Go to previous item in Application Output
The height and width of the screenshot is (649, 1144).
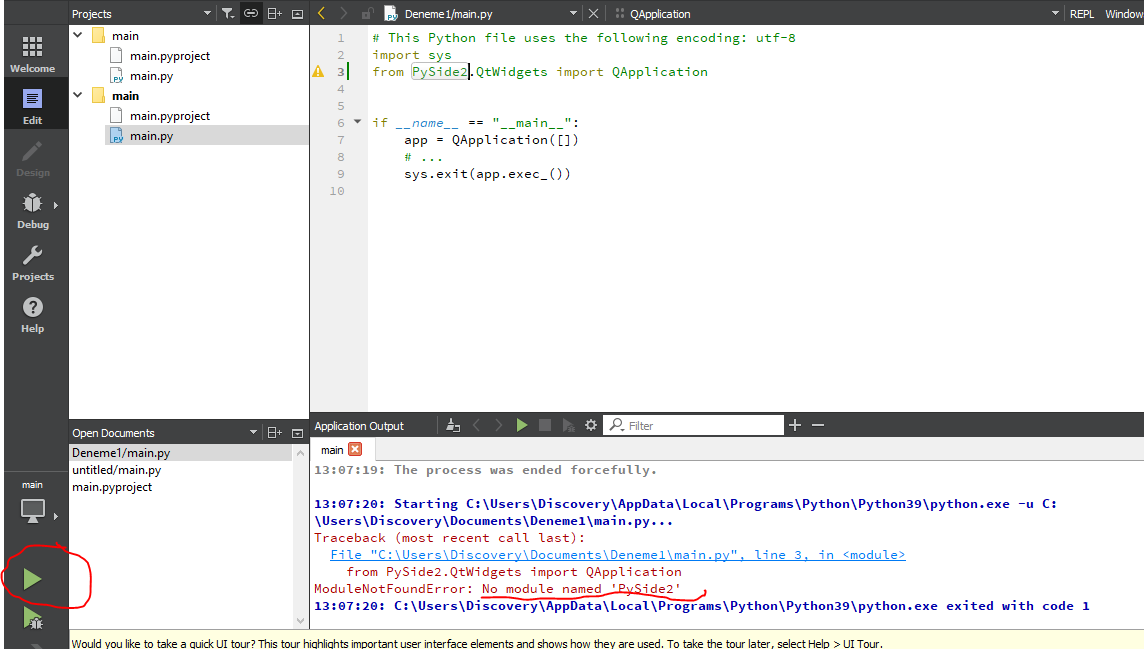[476, 425]
